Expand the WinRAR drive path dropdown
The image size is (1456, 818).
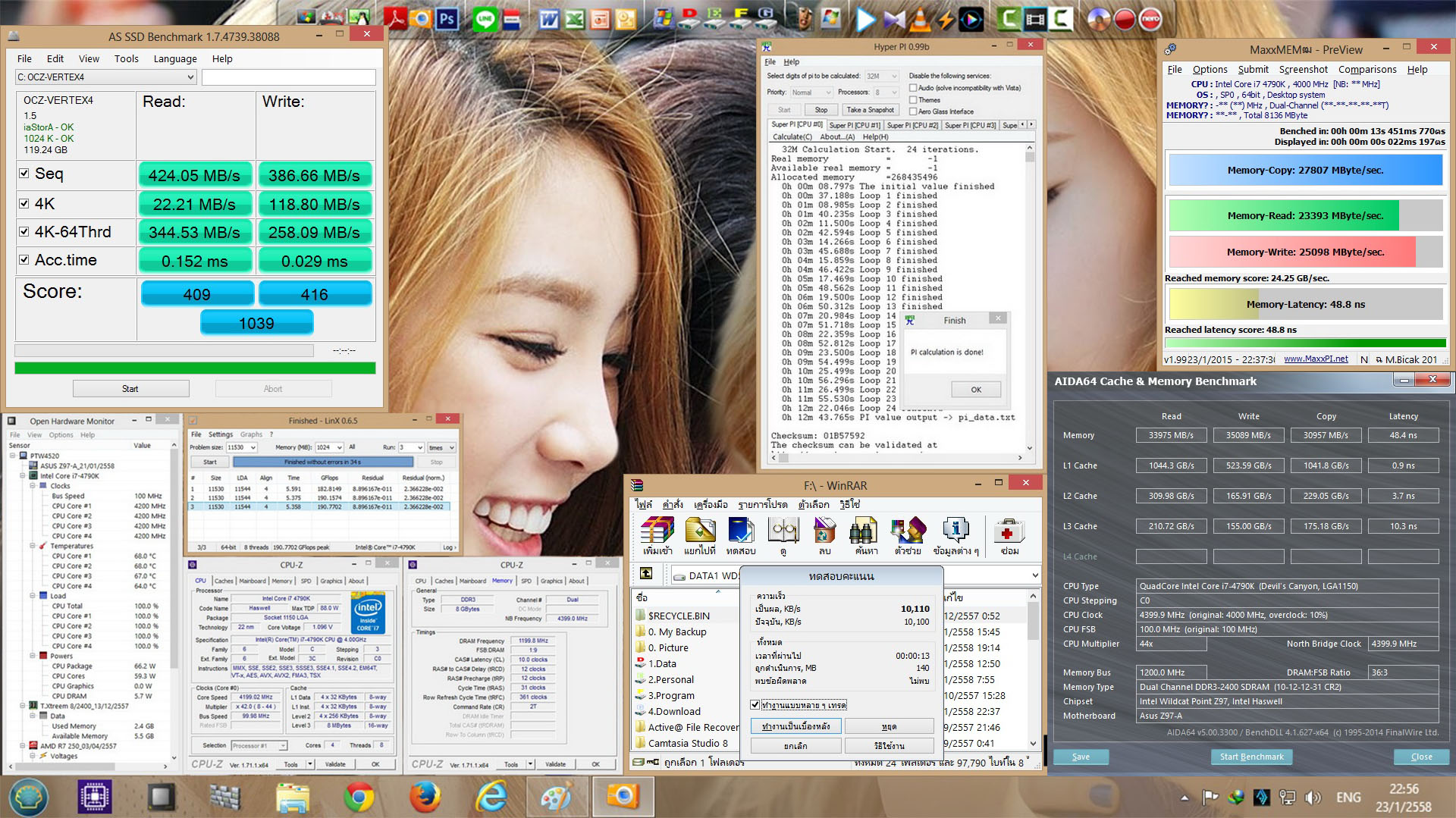[x=1034, y=575]
